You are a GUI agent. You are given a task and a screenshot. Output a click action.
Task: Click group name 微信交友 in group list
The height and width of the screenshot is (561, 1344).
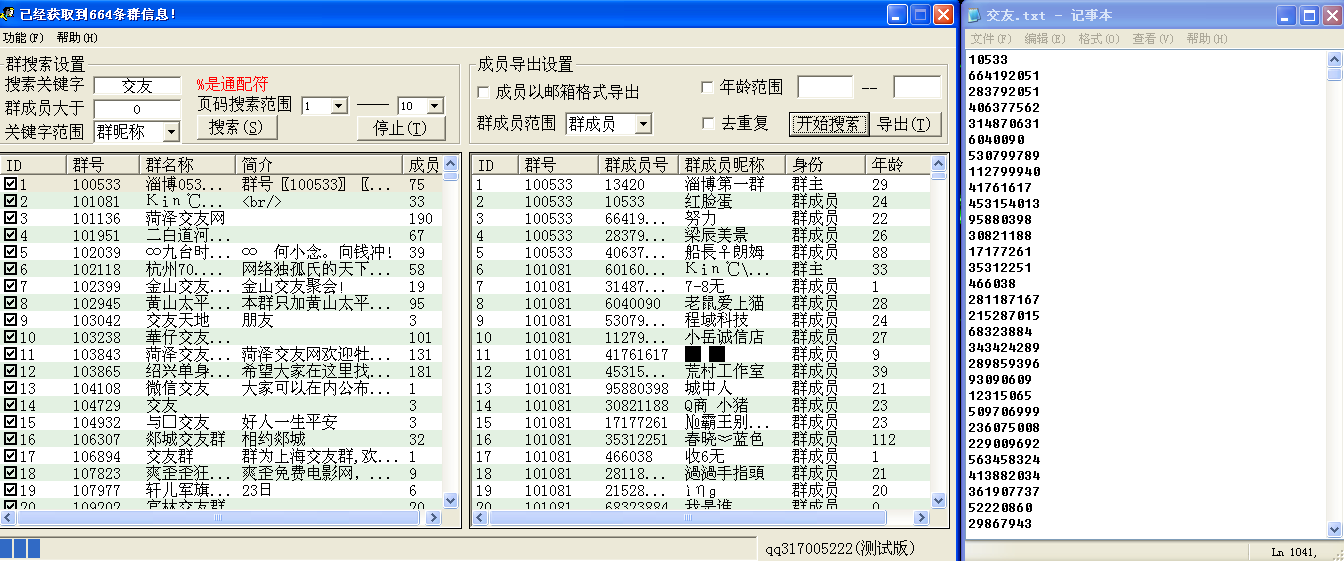click(x=178, y=388)
